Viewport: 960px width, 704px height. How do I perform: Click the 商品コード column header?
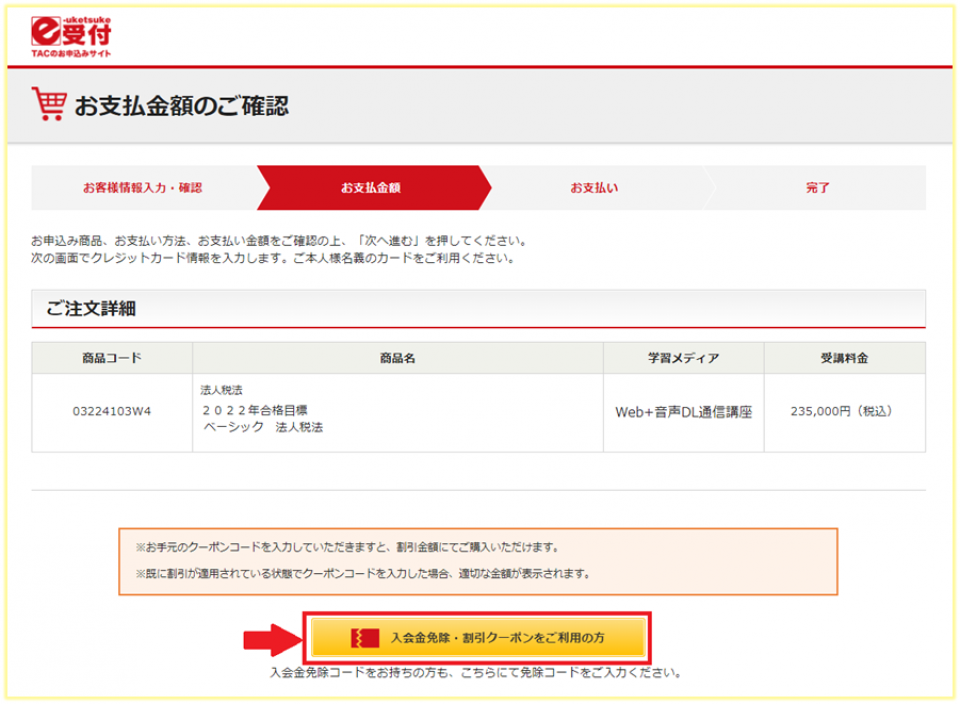[x=112, y=358]
